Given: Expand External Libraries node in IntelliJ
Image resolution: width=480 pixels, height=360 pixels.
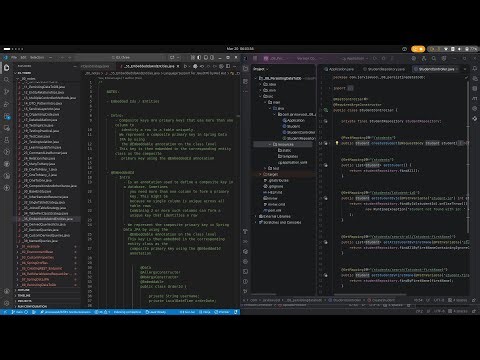Looking at the screenshot, I should [256, 216].
